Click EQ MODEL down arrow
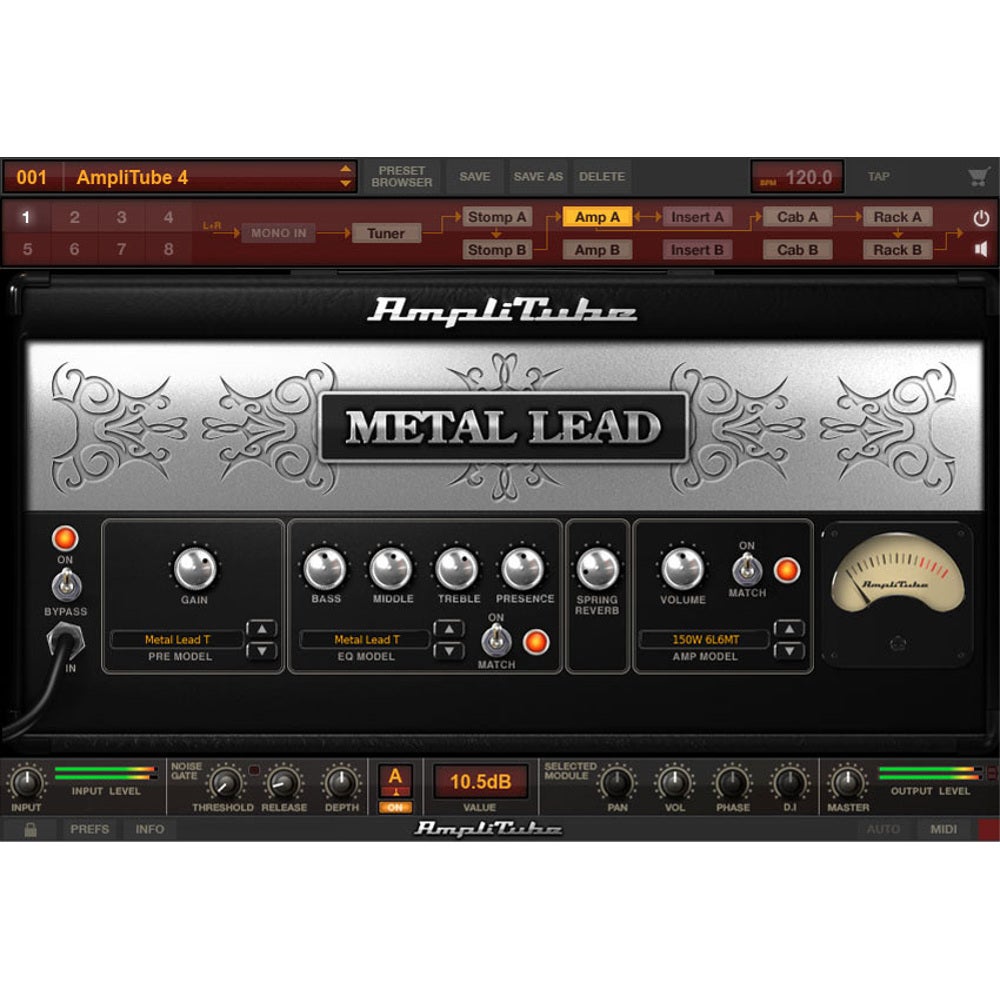Viewport: 1000px width, 1000px height. pos(449,651)
